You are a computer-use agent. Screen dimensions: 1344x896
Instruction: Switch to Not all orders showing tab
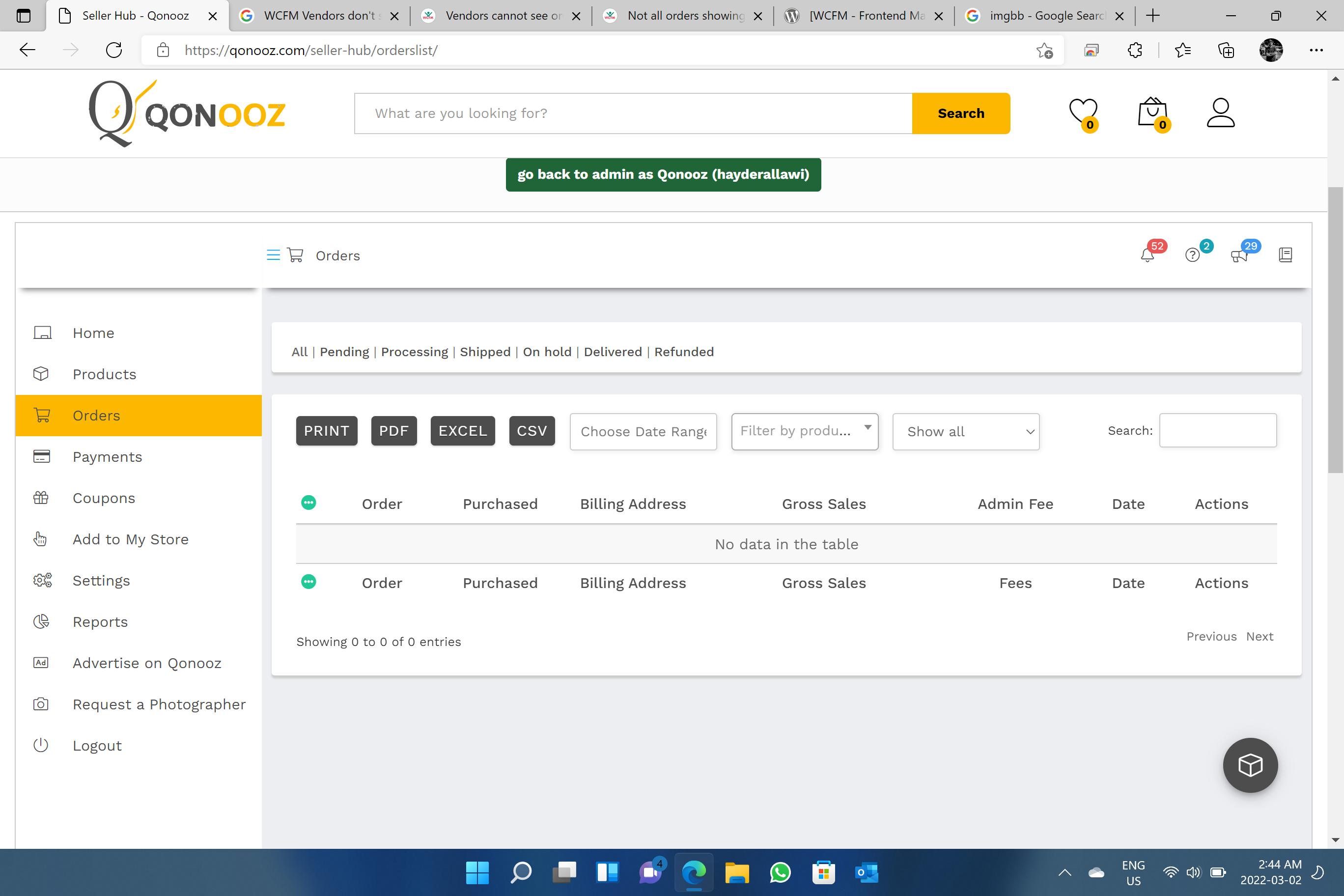point(683,16)
